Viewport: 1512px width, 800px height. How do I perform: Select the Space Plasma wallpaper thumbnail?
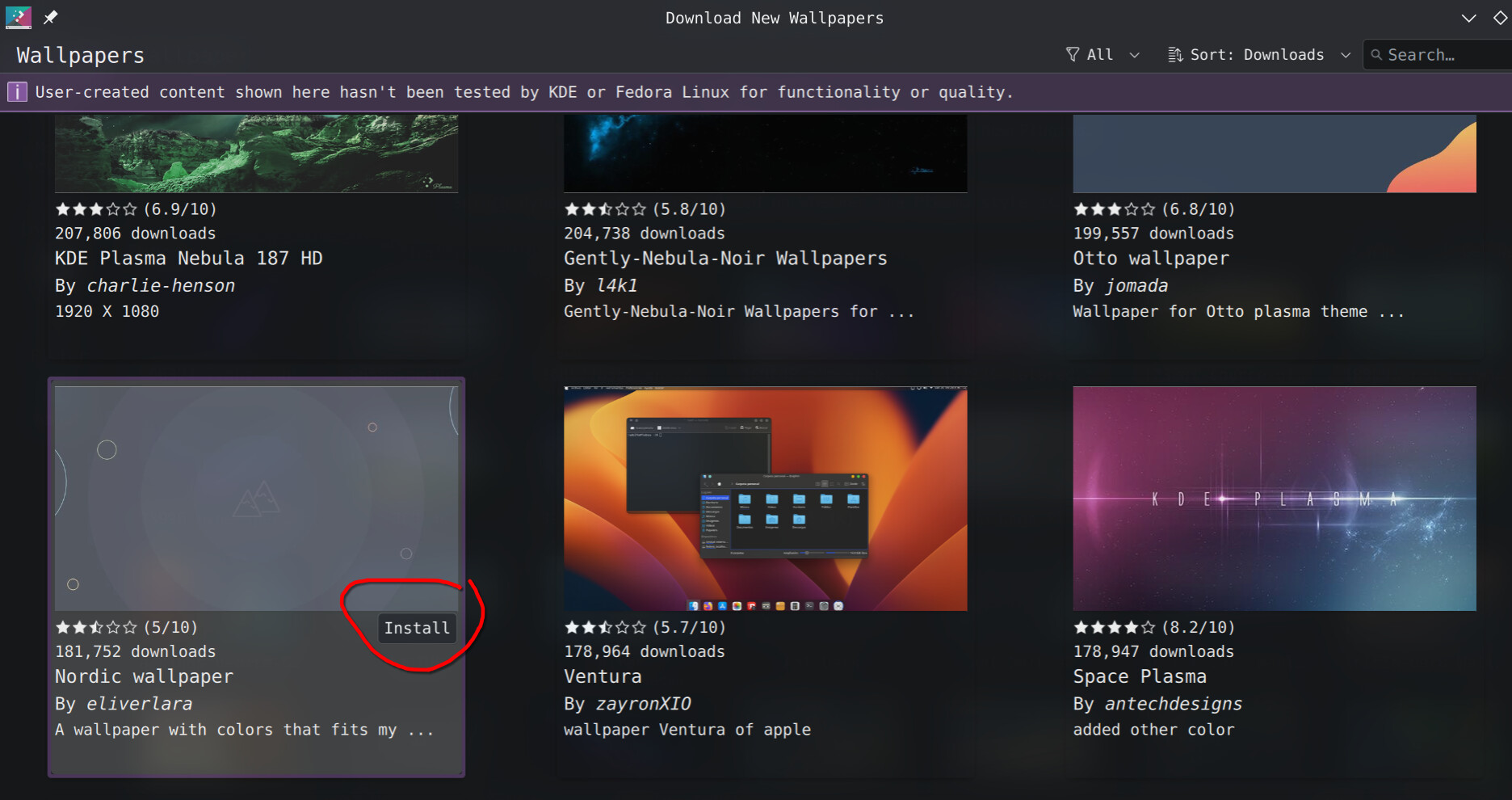1274,498
